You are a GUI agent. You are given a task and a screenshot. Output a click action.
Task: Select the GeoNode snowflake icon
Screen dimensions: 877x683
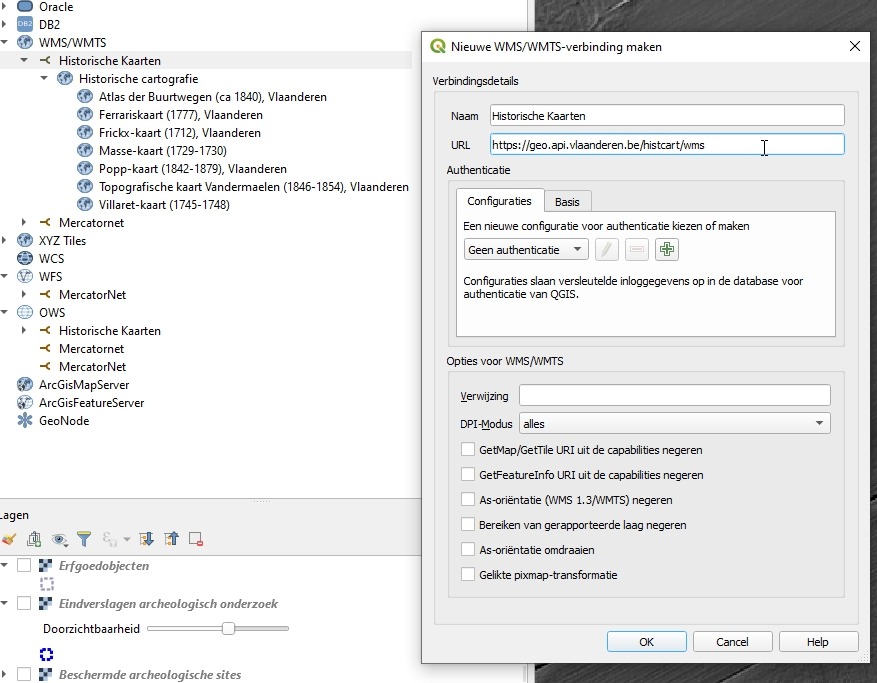click(25, 421)
